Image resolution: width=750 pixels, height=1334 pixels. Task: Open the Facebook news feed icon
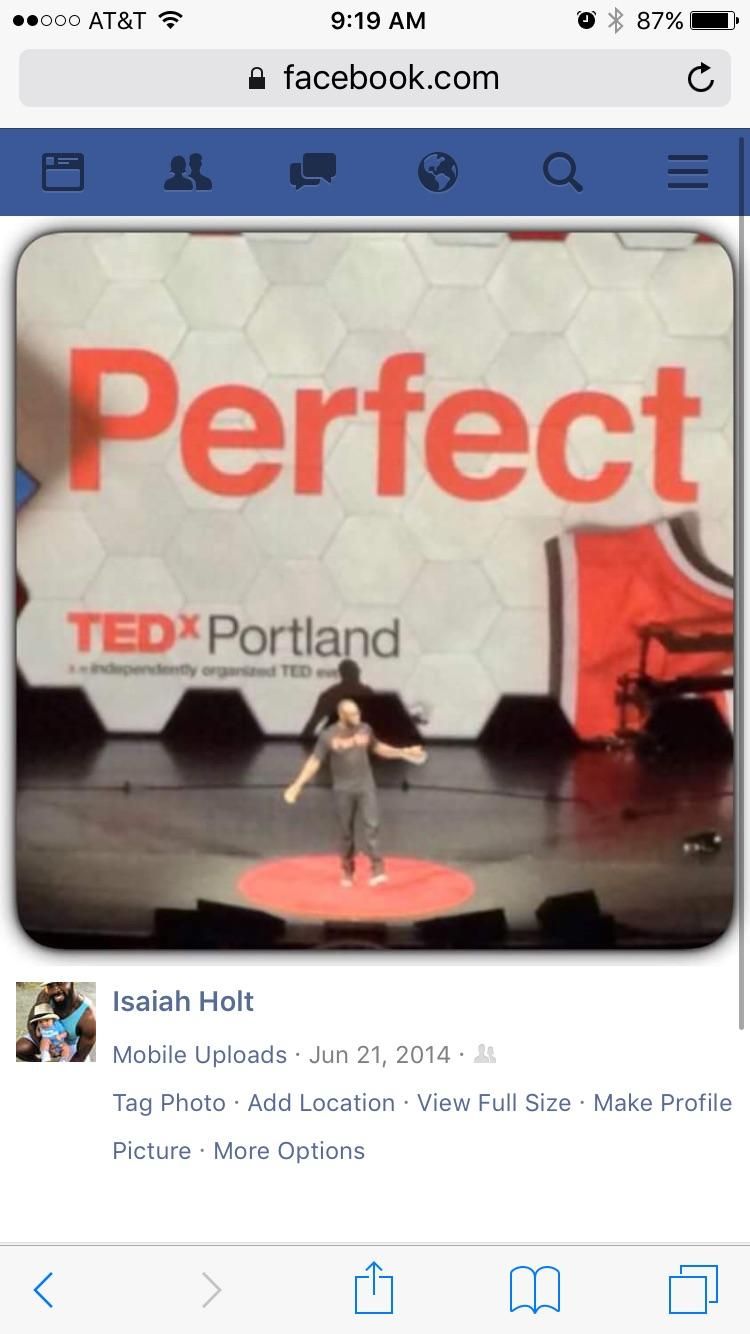(63, 172)
